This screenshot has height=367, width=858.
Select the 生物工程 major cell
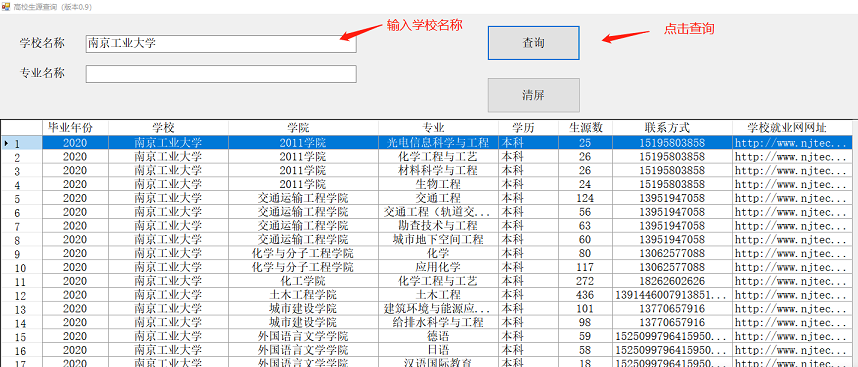pos(438,184)
